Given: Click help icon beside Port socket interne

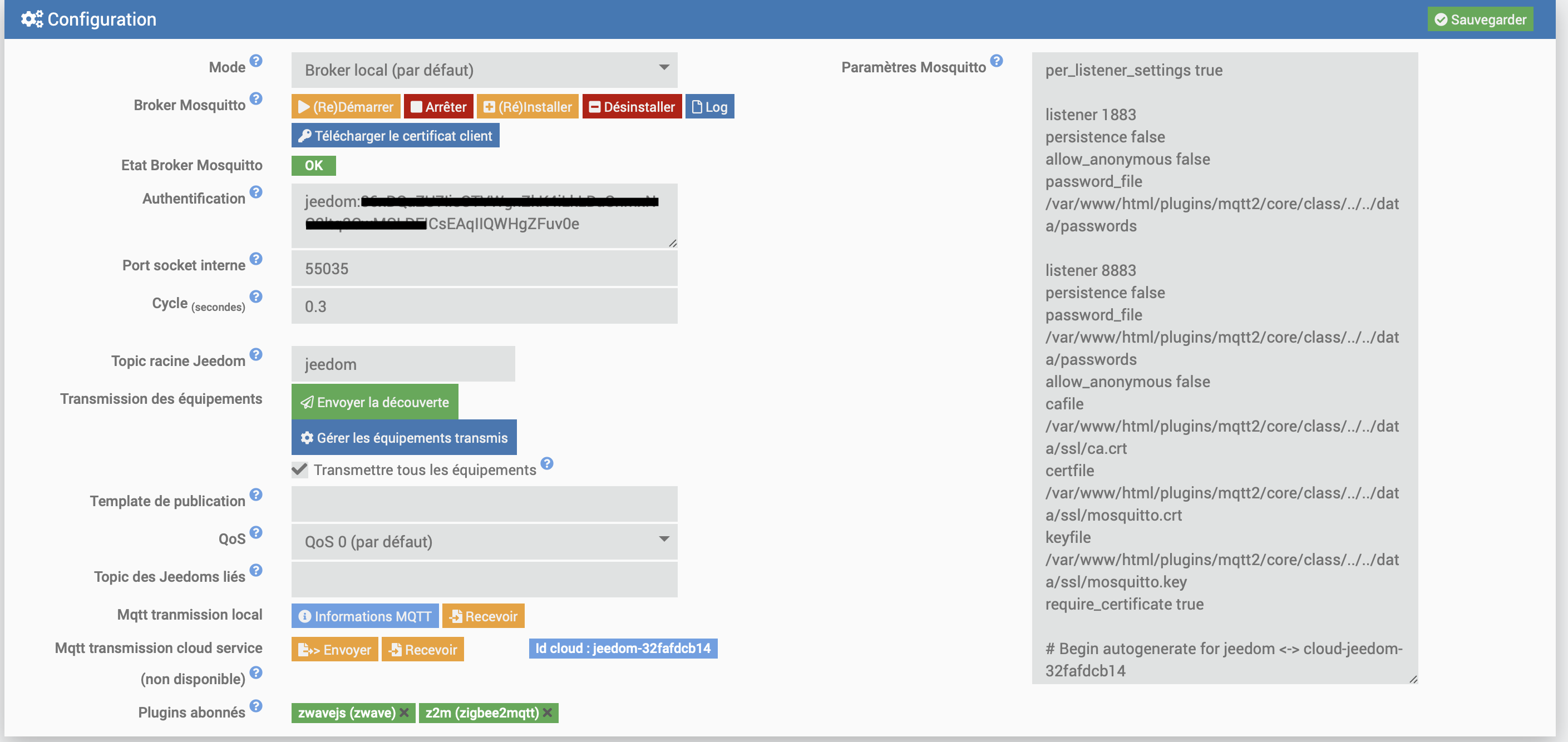Looking at the screenshot, I should click(255, 259).
